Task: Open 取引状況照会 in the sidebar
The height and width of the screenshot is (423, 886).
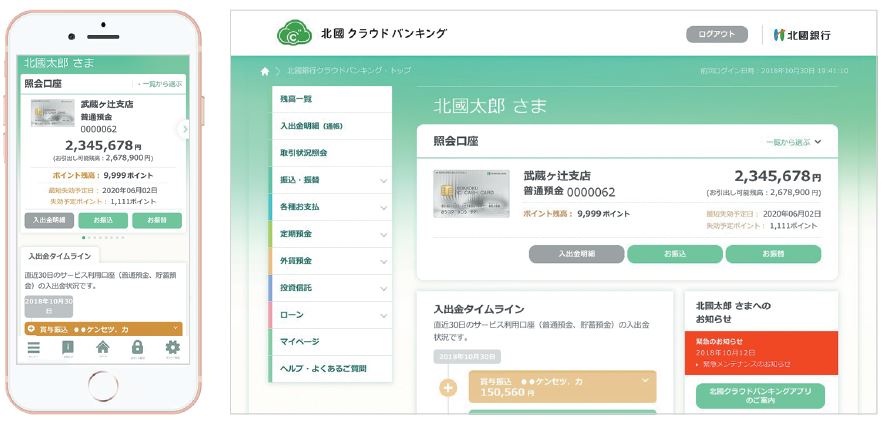Action: coord(331,153)
